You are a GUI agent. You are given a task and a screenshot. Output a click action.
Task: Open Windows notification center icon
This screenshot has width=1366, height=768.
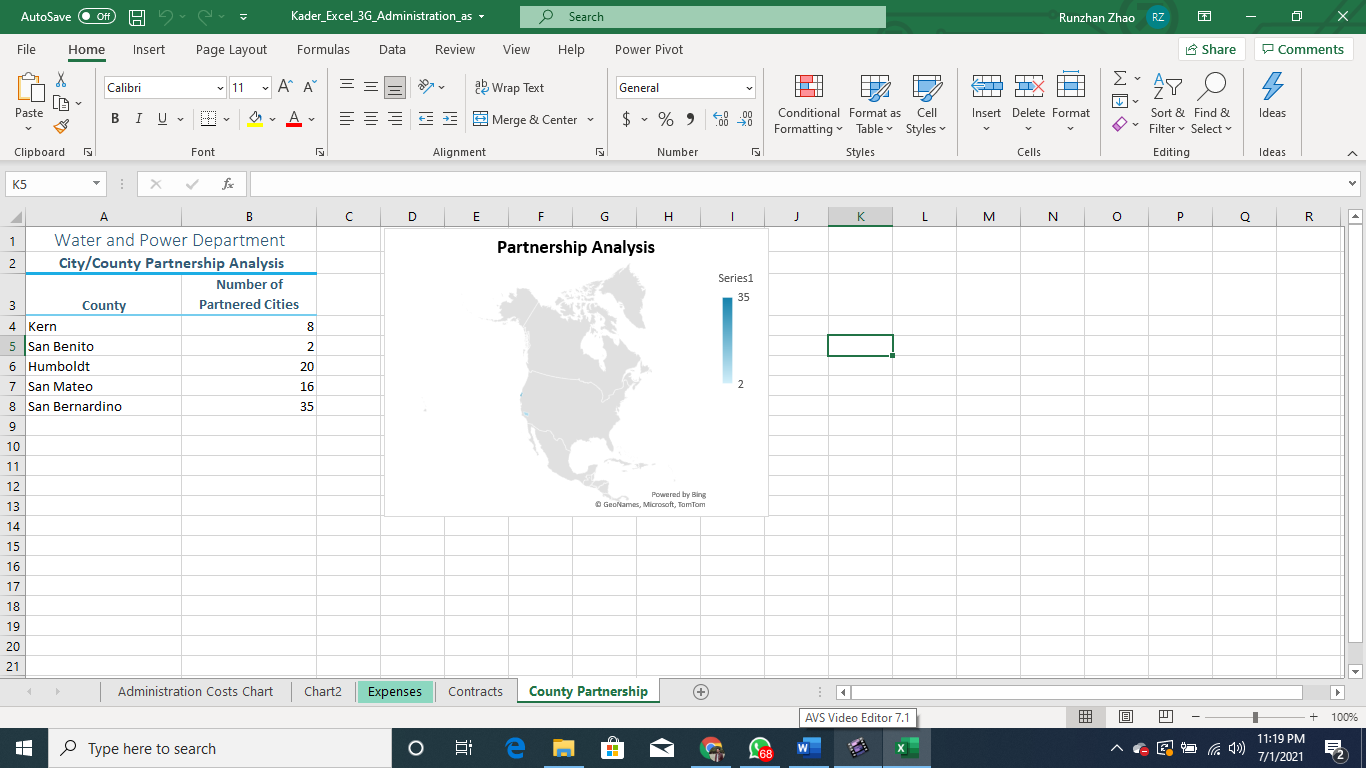[x=1333, y=748]
